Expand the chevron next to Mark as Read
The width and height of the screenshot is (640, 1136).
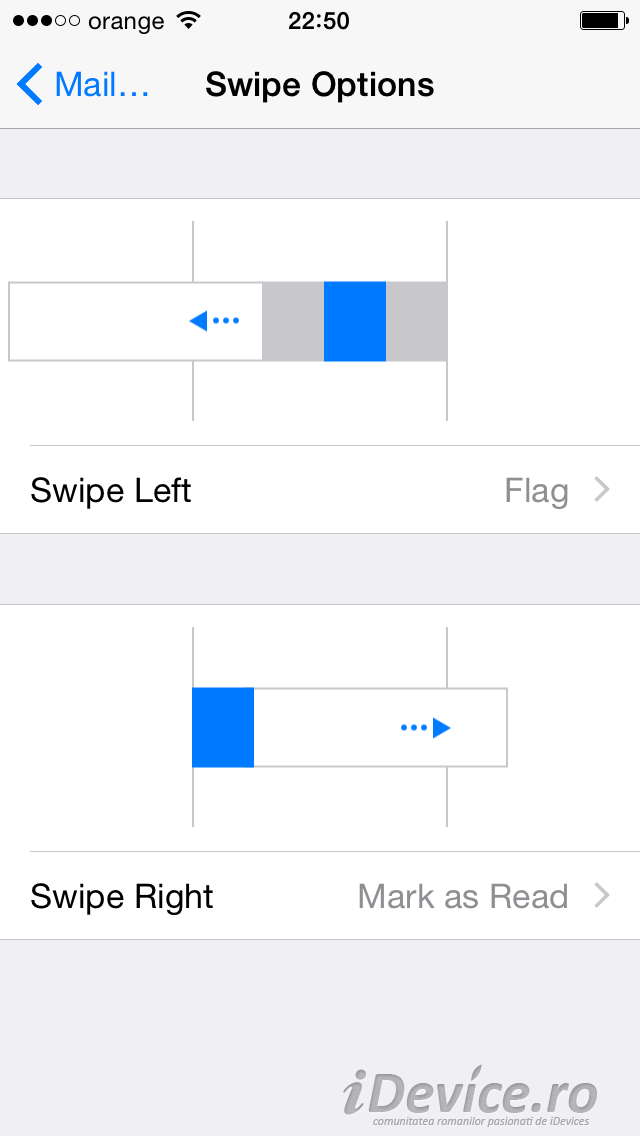[602, 896]
